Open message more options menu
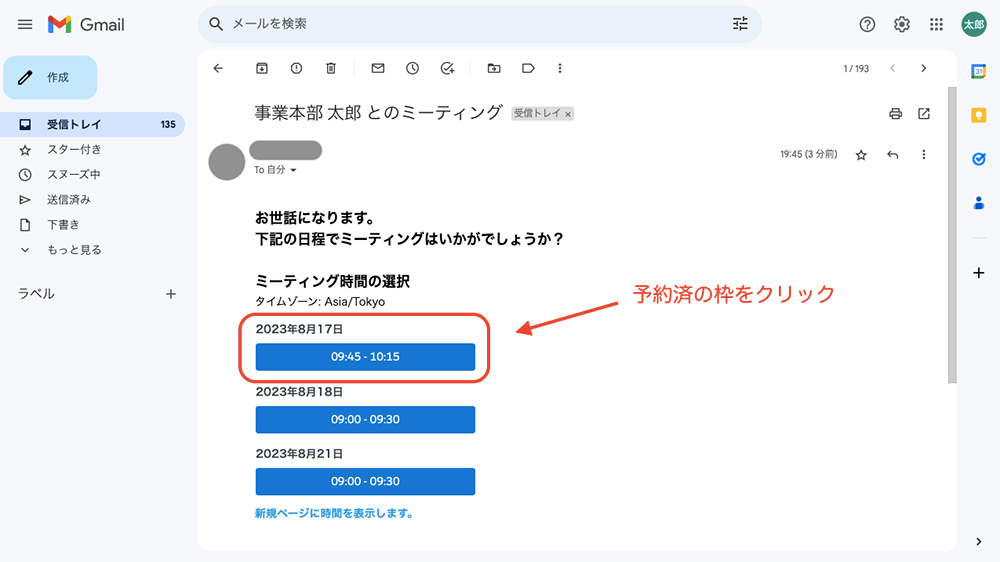1000x562 pixels. [x=923, y=154]
